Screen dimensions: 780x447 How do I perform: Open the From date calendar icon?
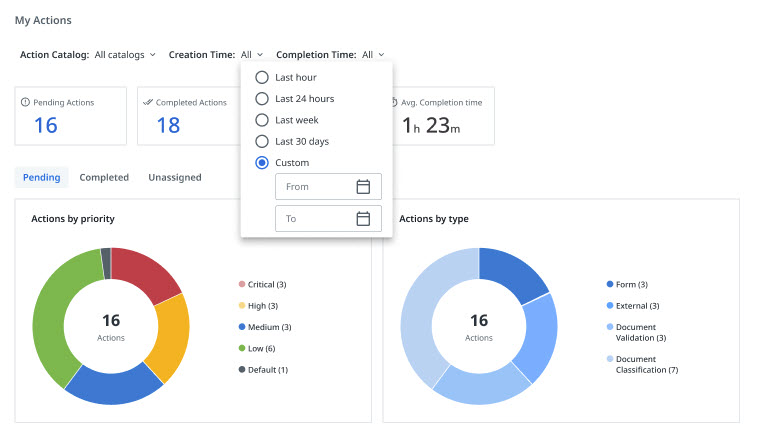[x=363, y=186]
